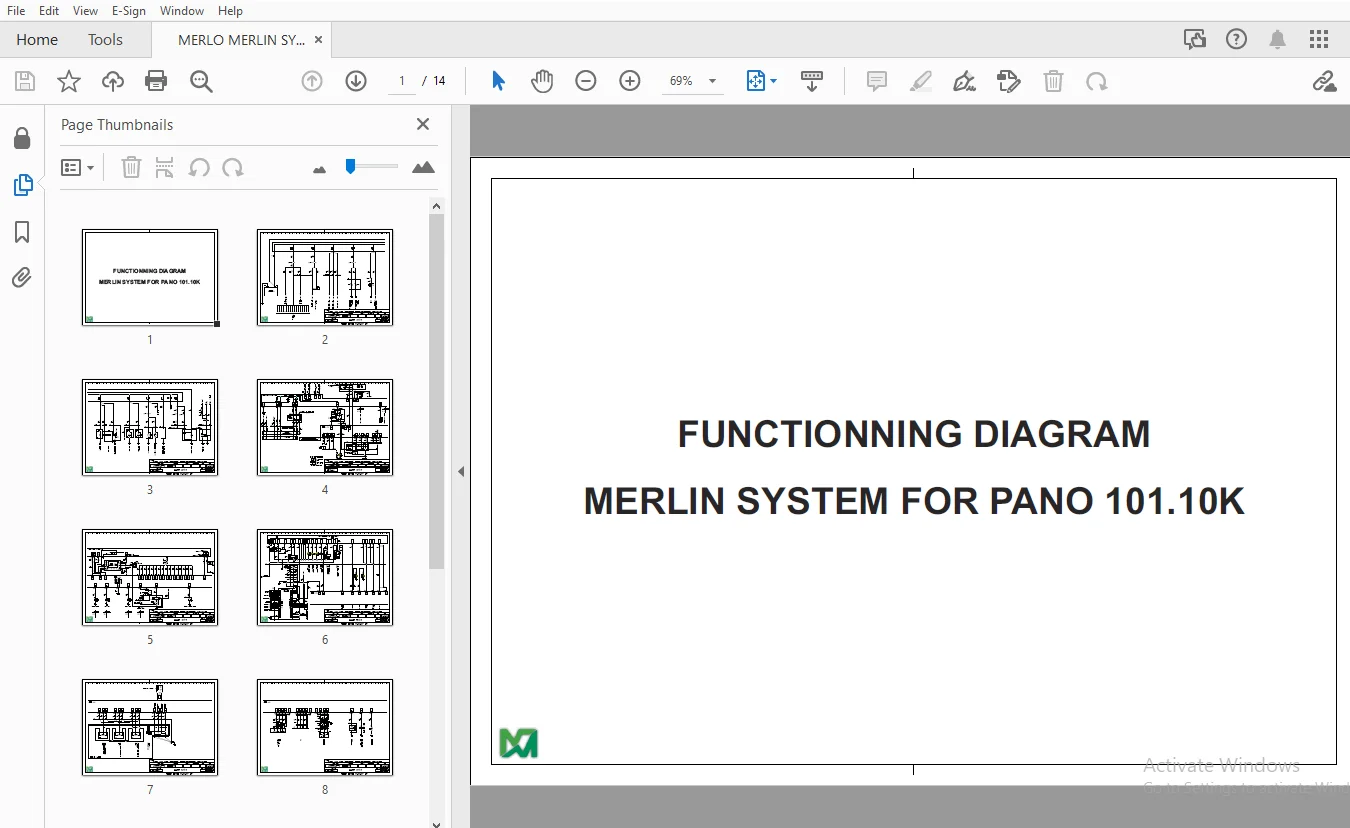This screenshot has width=1350, height=828.
Task: Open the Window menu
Action: click(182, 10)
